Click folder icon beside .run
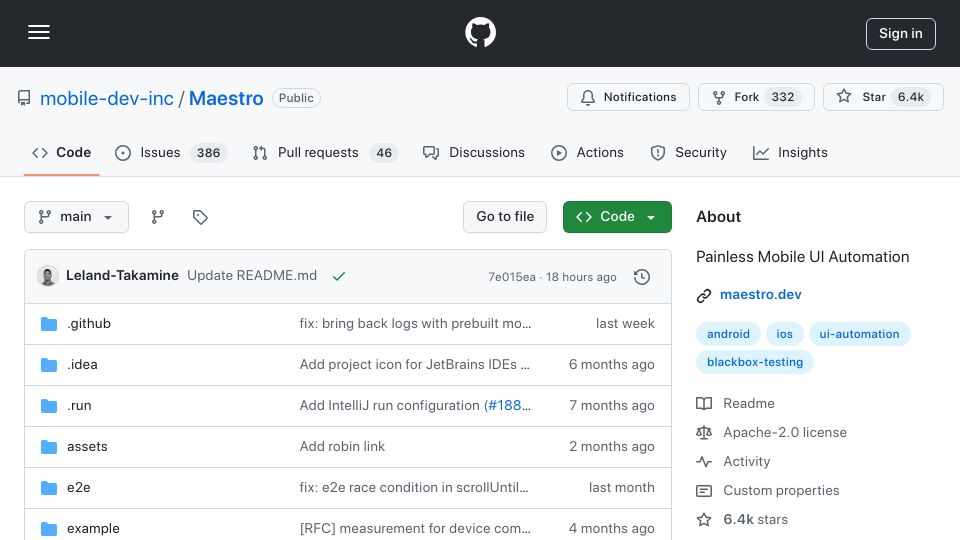960x540 pixels. (49, 406)
